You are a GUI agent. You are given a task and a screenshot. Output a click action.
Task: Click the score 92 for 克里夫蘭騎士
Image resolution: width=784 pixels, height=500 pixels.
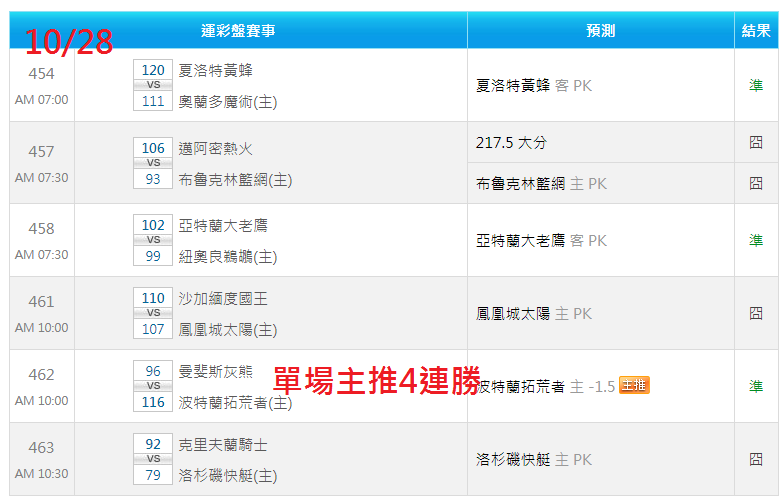(x=153, y=444)
